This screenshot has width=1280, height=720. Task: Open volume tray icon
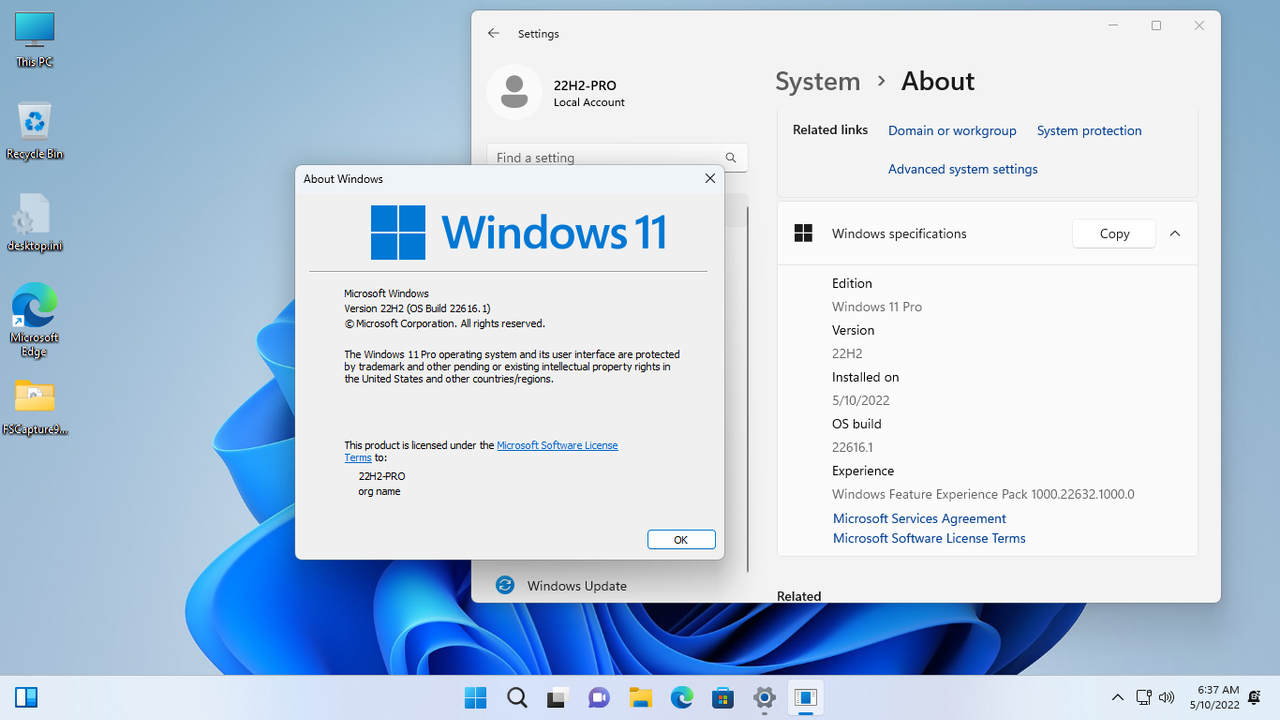coord(1166,697)
